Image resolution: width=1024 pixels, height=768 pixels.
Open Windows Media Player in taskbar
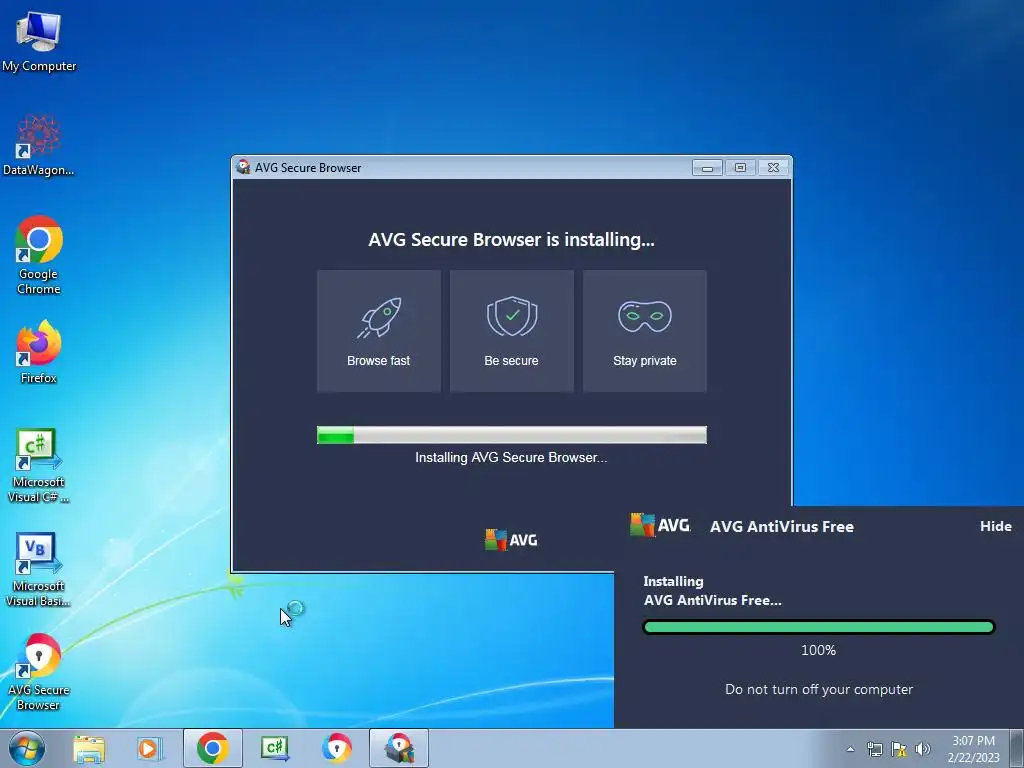pyautogui.click(x=150, y=748)
